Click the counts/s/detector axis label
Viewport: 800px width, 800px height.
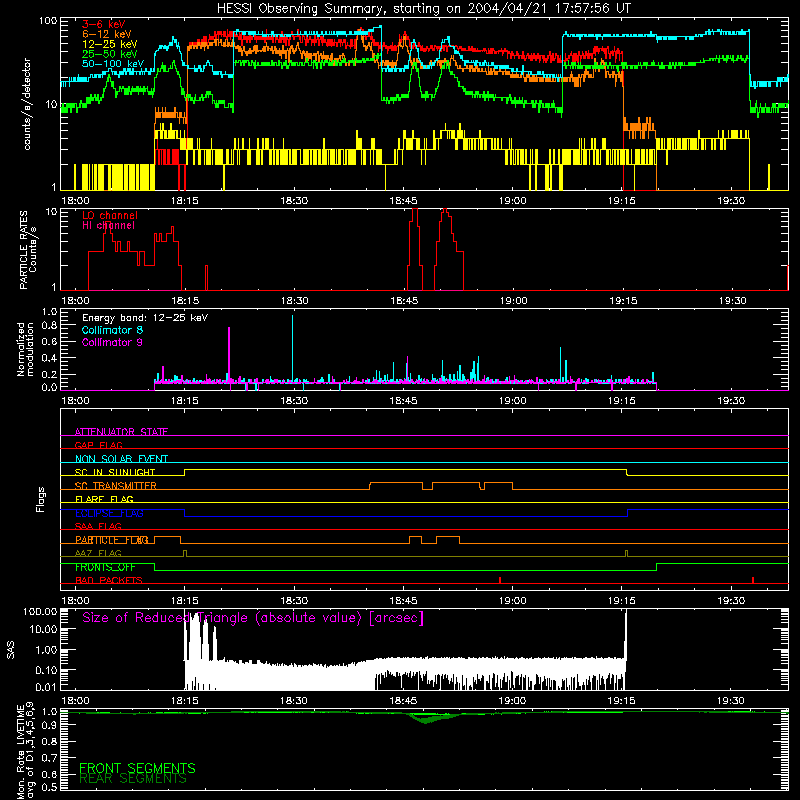(27, 104)
